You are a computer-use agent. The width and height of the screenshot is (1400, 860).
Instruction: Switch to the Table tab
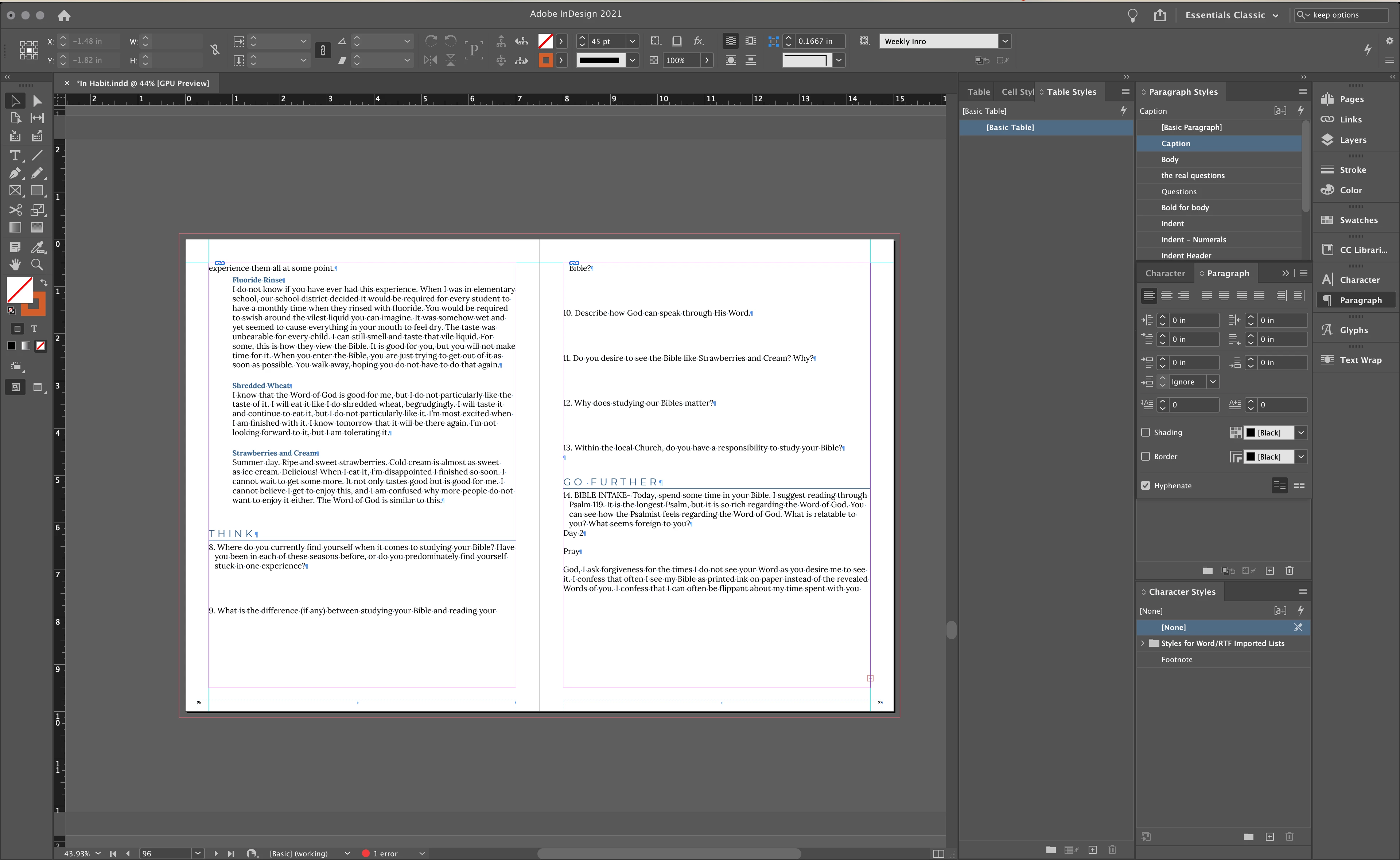click(979, 91)
